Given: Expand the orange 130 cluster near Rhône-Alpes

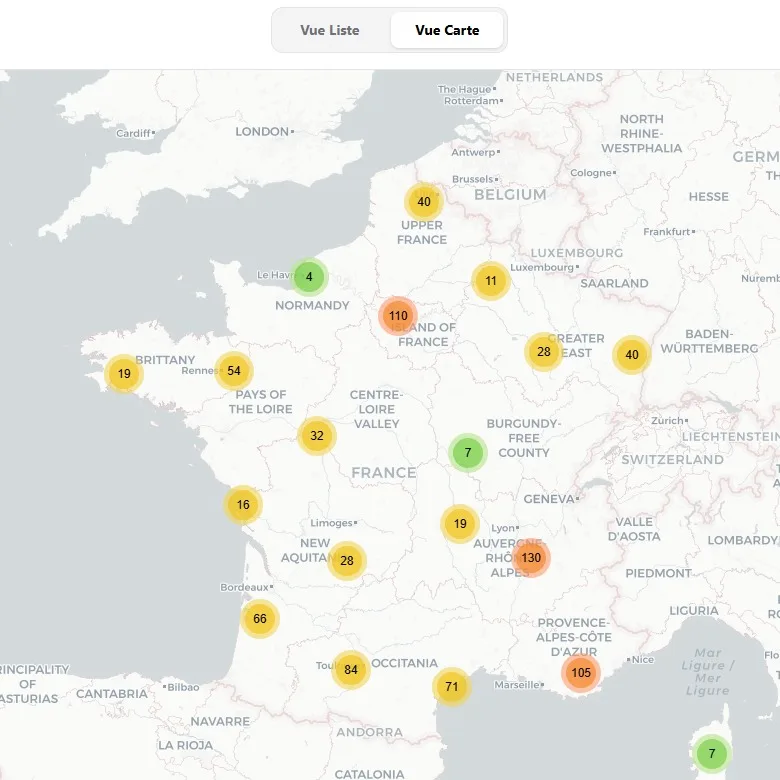Looking at the screenshot, I should point(531,558).
